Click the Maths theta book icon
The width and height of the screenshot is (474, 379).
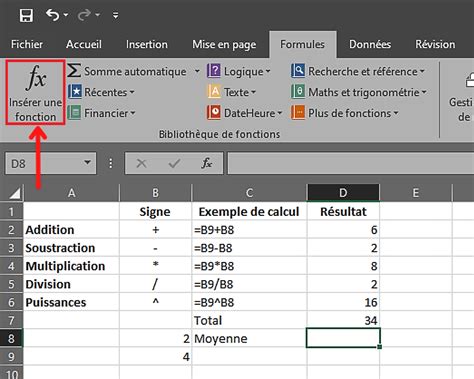click(x=298, y=92)
